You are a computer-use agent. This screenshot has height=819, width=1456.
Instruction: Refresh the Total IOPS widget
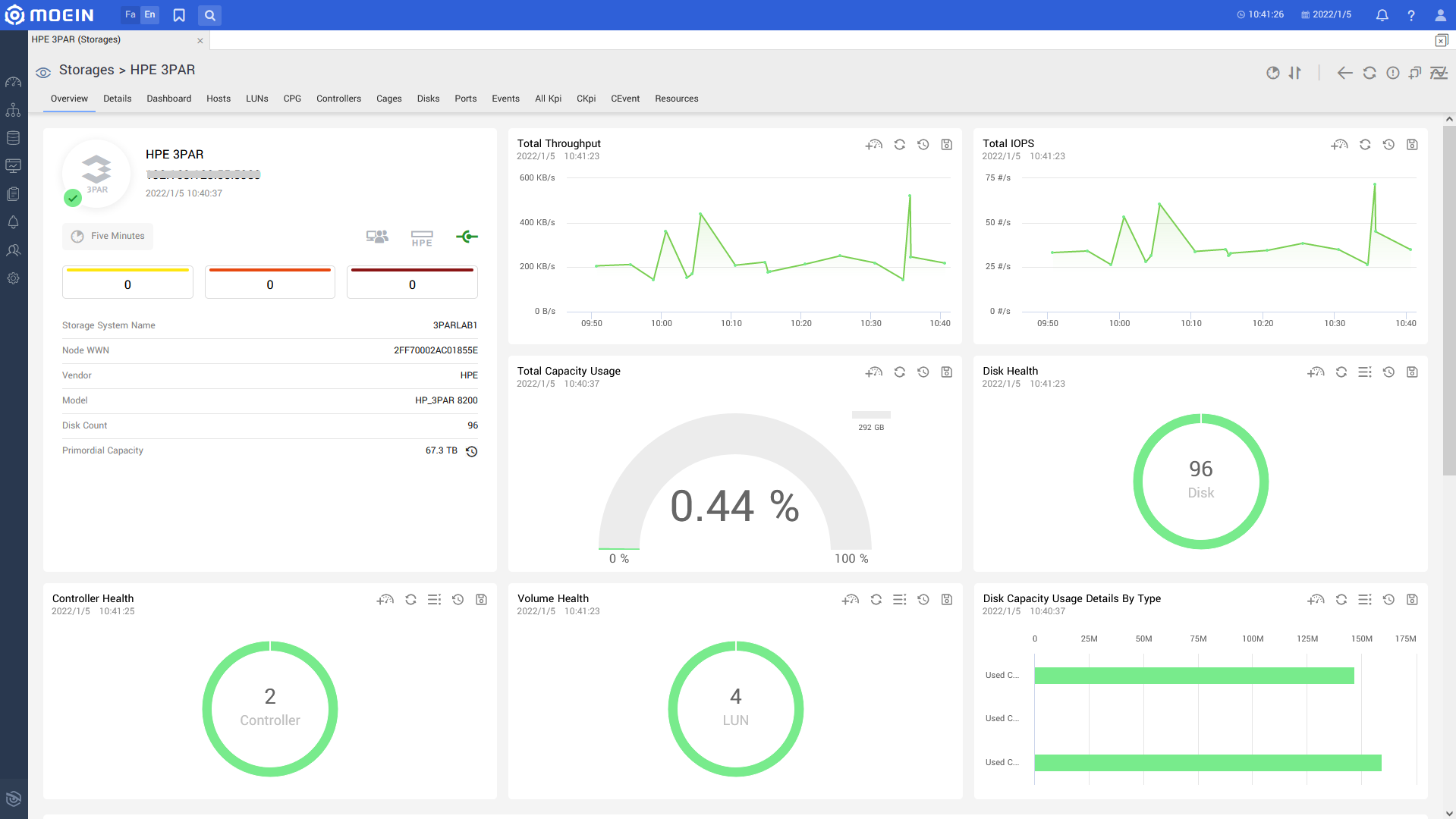coord(1365,144)
